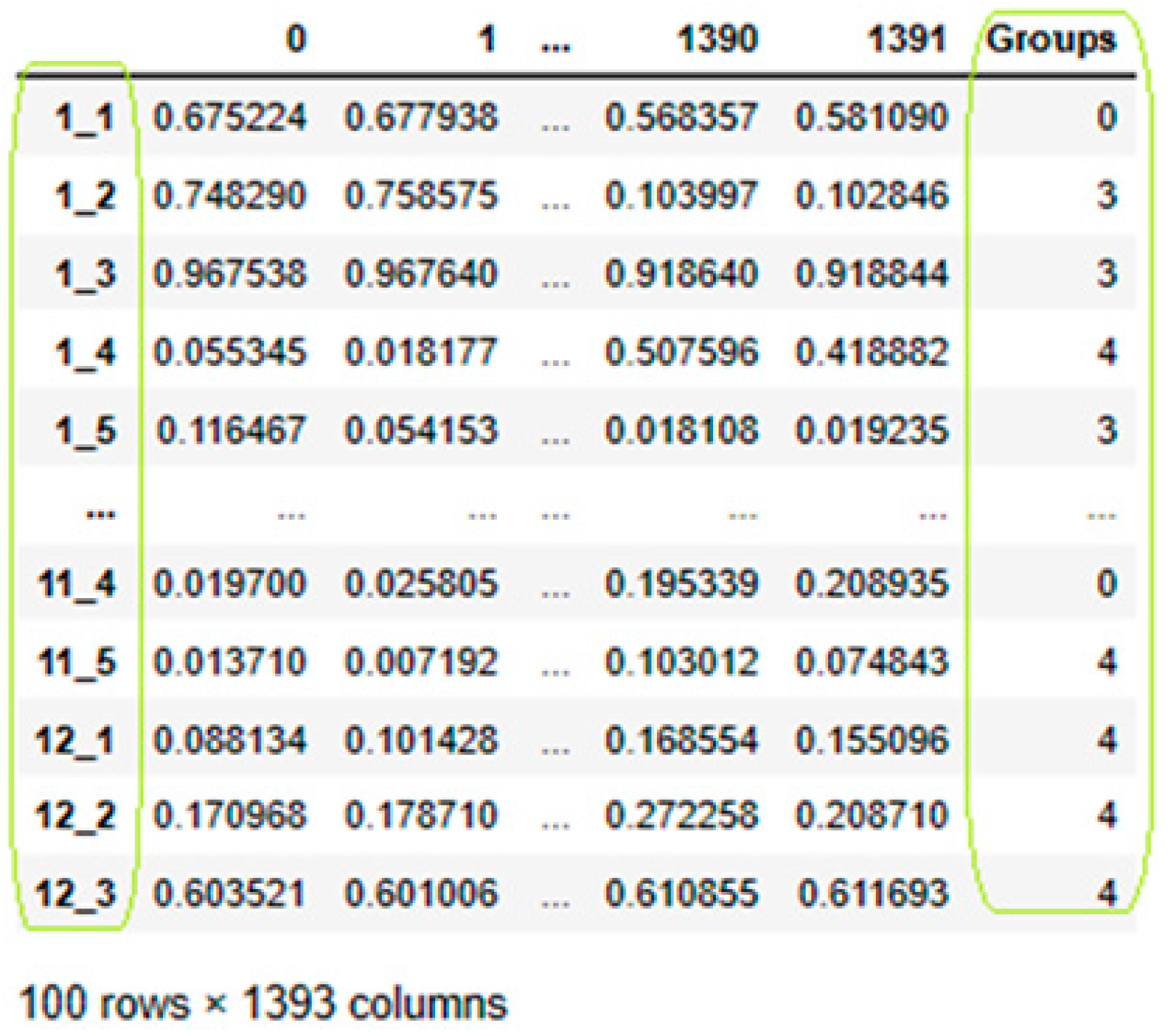The height and width of the screenshot is (1034, 1176).
Task: Click cell value 0.054153
Action: tap(421, 430)
